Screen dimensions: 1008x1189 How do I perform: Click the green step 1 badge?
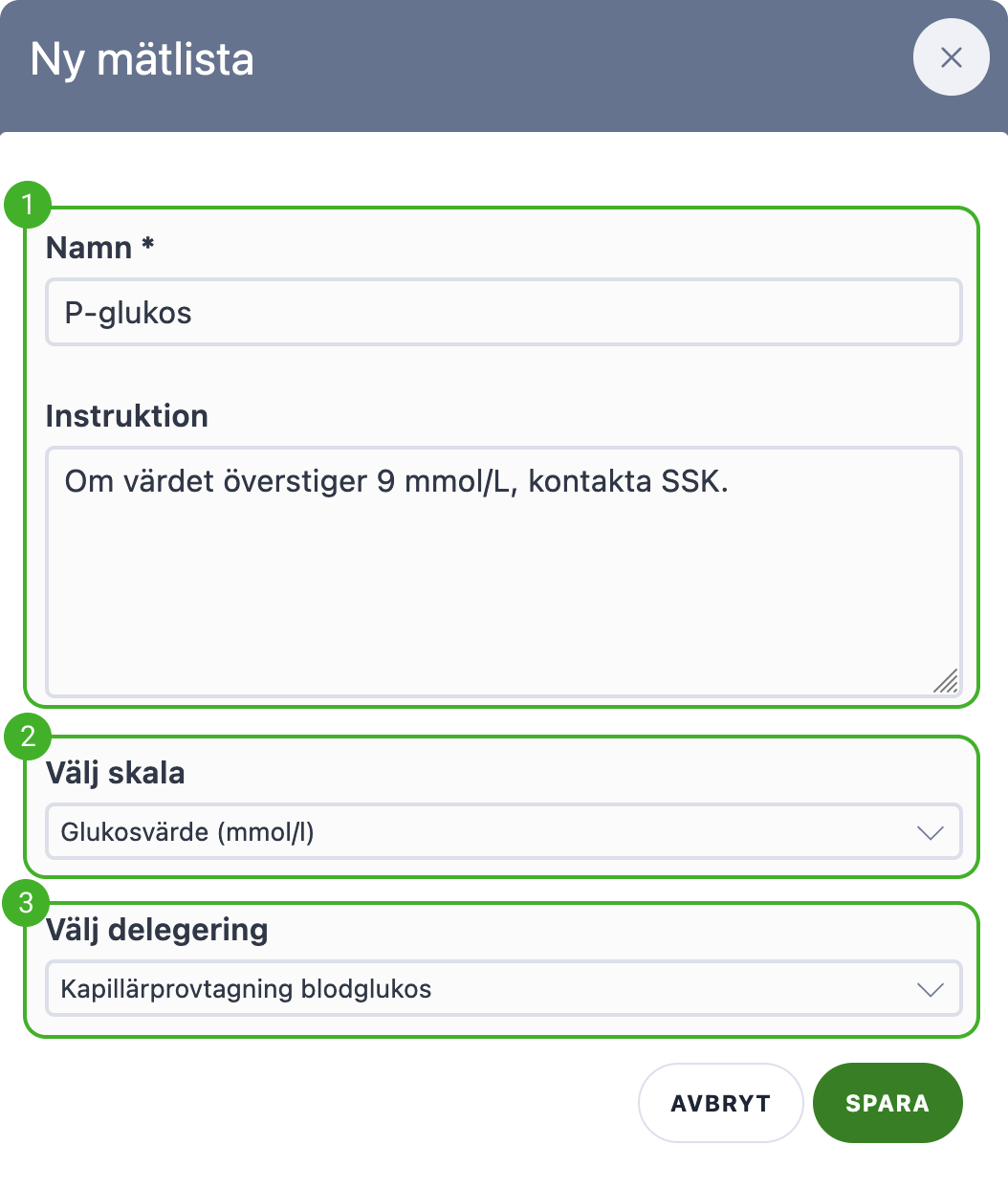point(28,205)
